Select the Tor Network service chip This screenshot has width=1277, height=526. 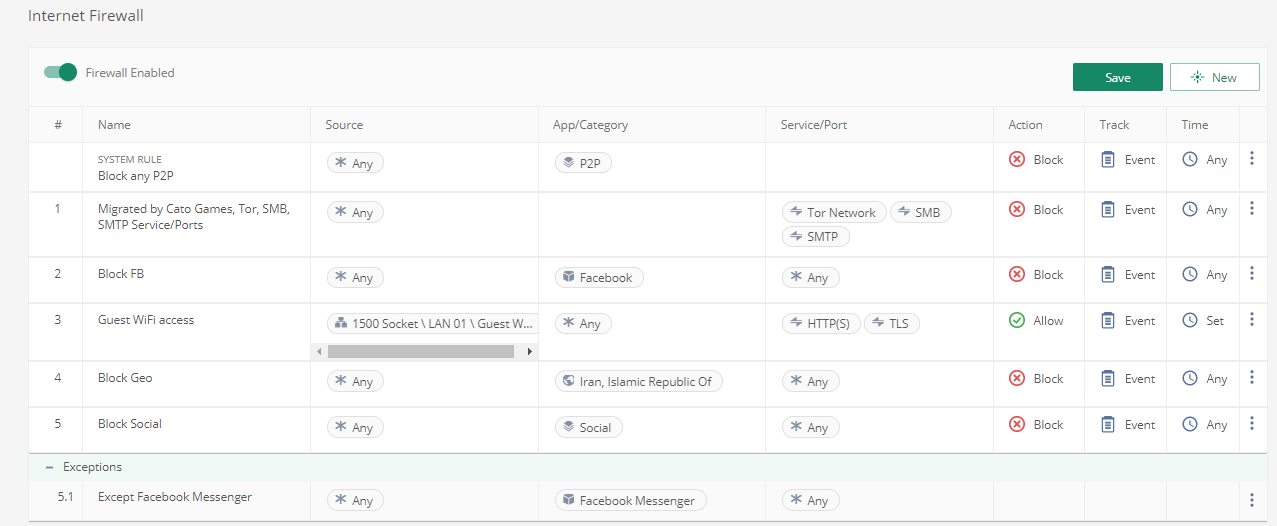pyautogui.click(x=833, y=212)
